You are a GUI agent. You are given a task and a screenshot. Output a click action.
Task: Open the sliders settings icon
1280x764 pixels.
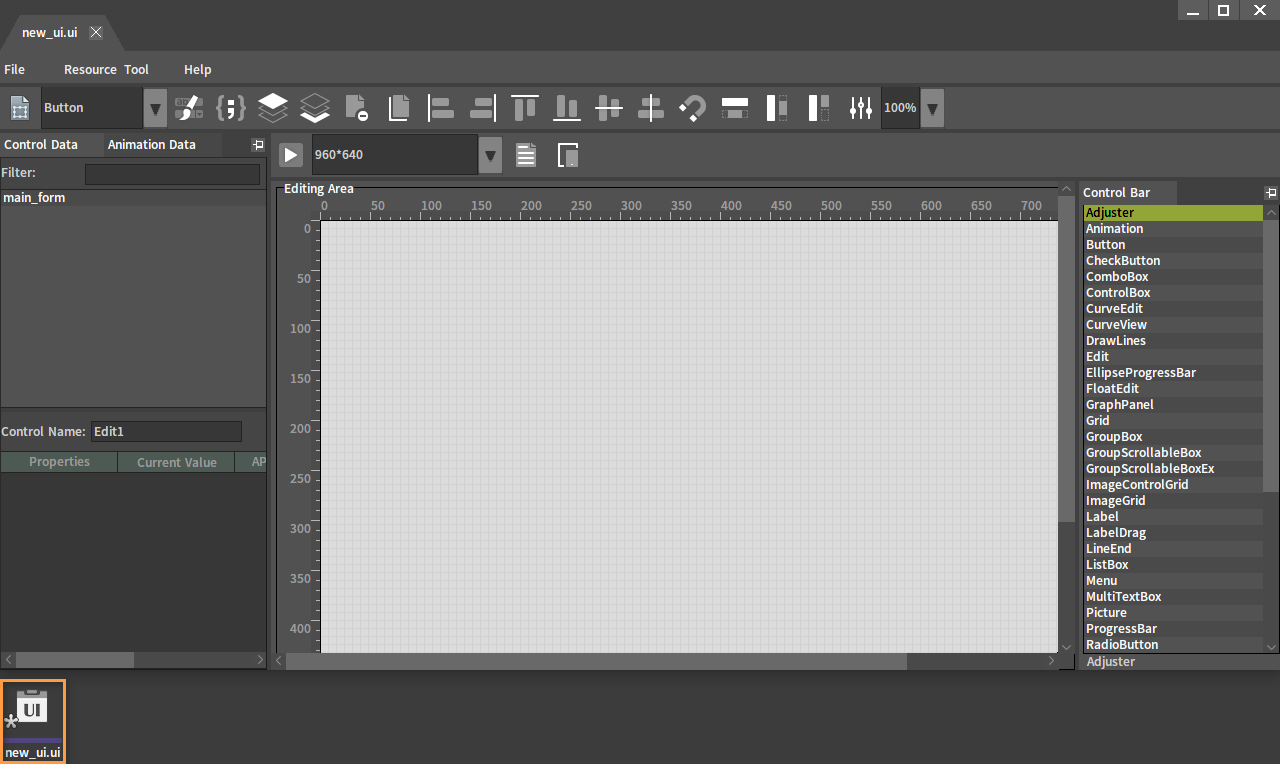click(861, 108)
